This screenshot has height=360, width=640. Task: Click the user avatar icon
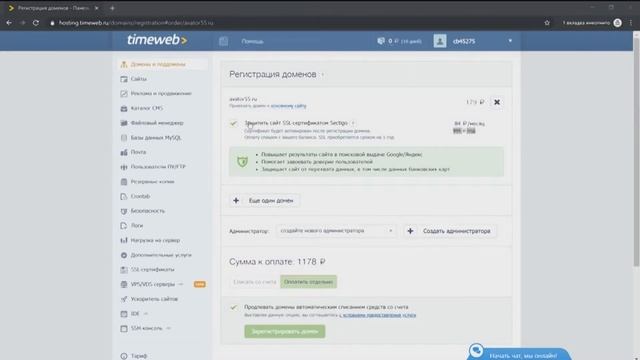(440, 41)
